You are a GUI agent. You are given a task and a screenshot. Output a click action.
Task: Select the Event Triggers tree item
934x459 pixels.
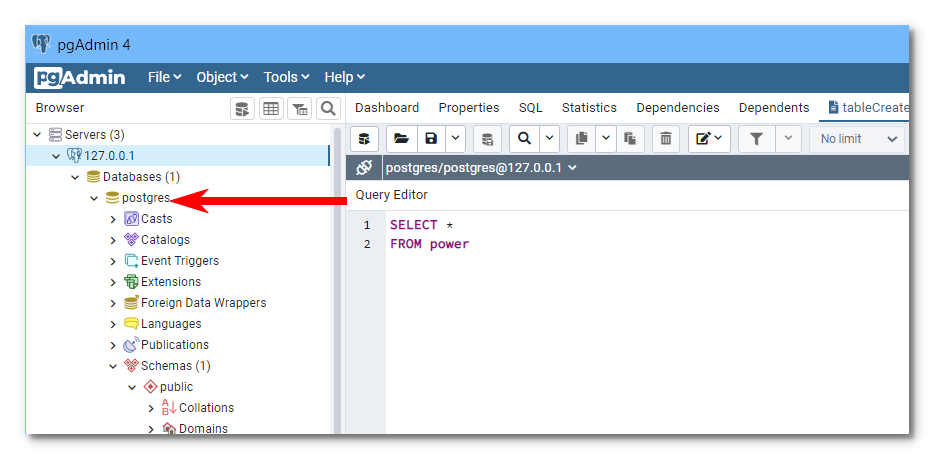[x=180, y=261]
